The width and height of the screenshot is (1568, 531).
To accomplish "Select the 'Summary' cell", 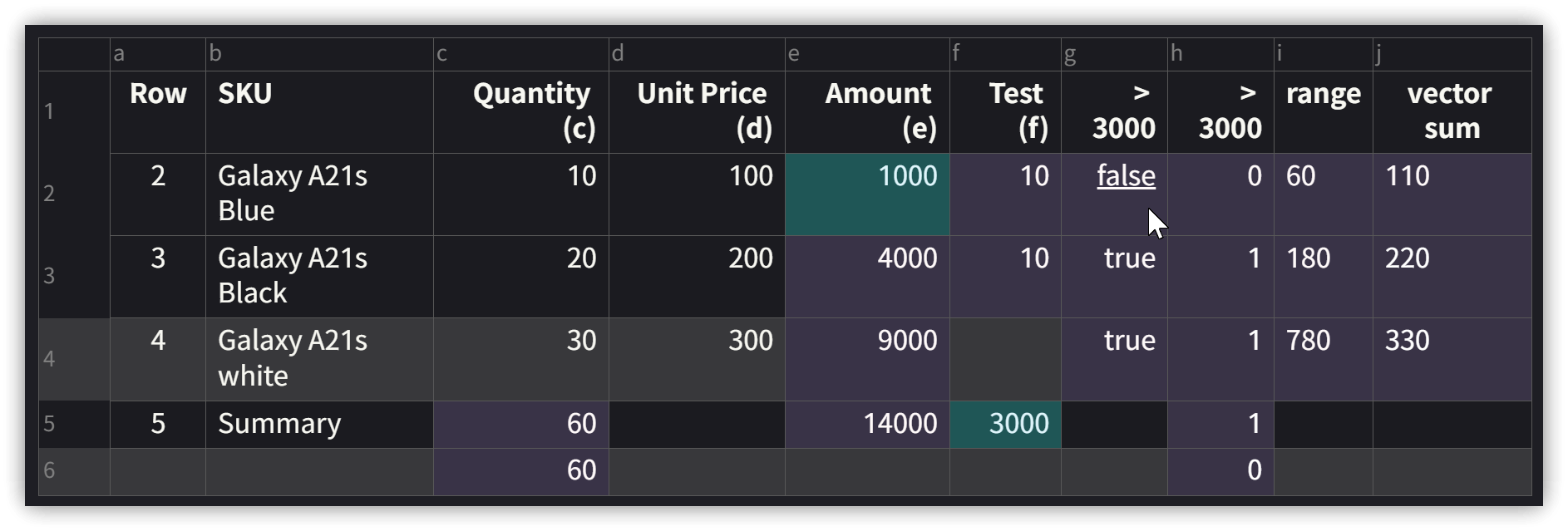I will coord(319,425).
